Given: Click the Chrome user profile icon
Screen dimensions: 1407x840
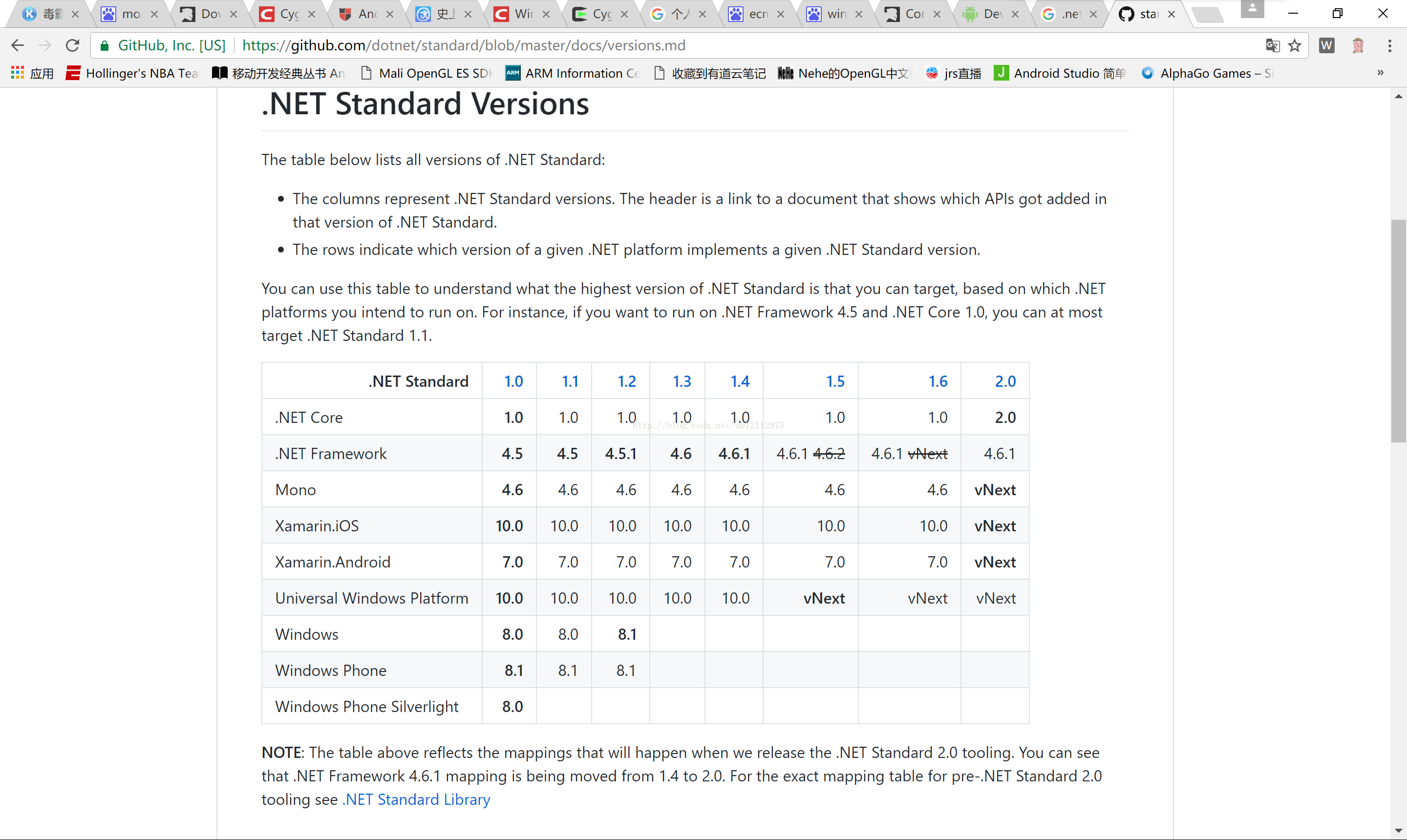Looking at the screenshot, I should [1253, 9].
